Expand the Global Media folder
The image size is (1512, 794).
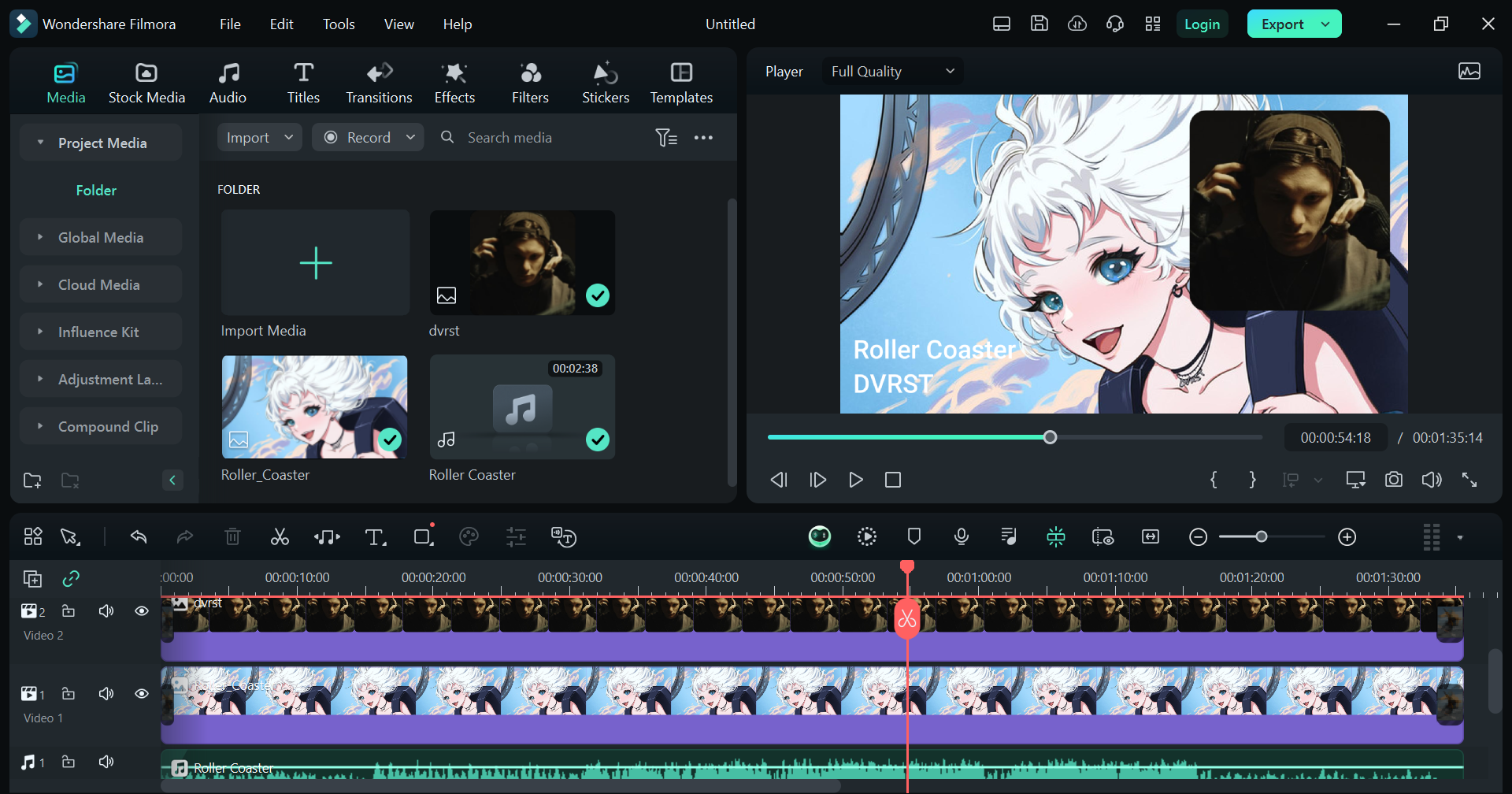coord(101,237)
